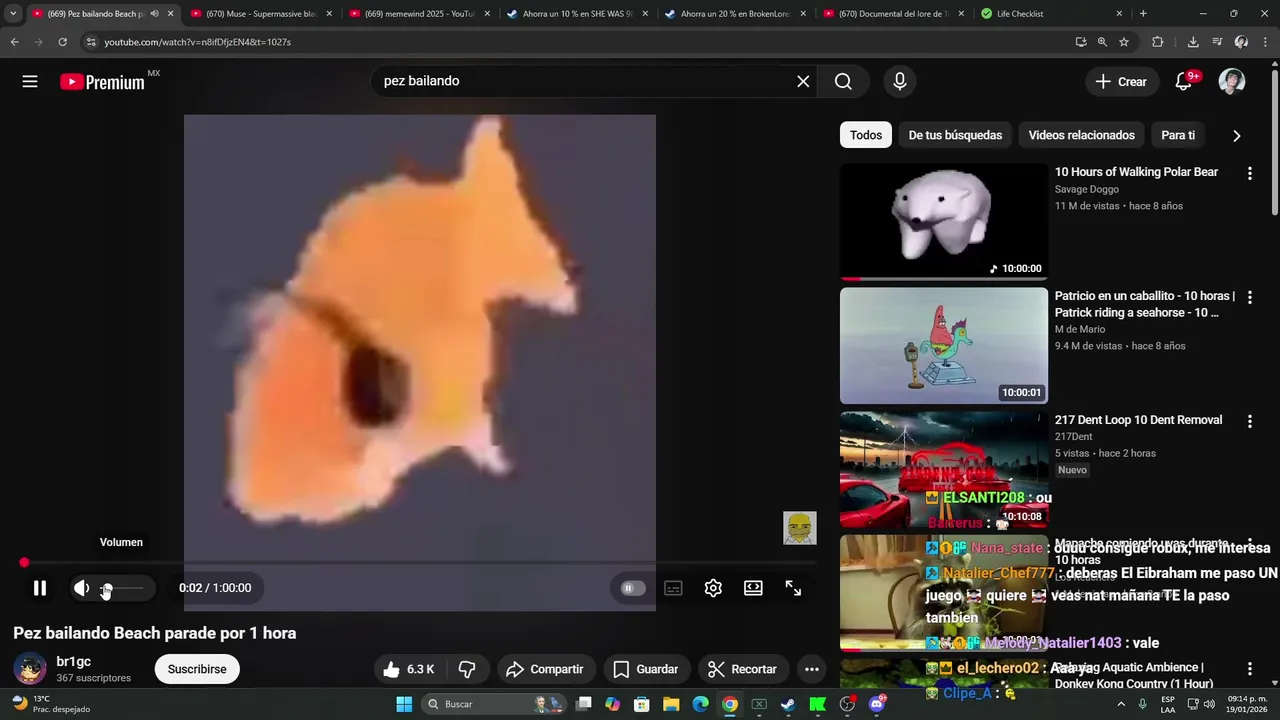Screen dimensions: 1280x720
Task: Open the Windows Start menu
Action: [x=404, y=704]
